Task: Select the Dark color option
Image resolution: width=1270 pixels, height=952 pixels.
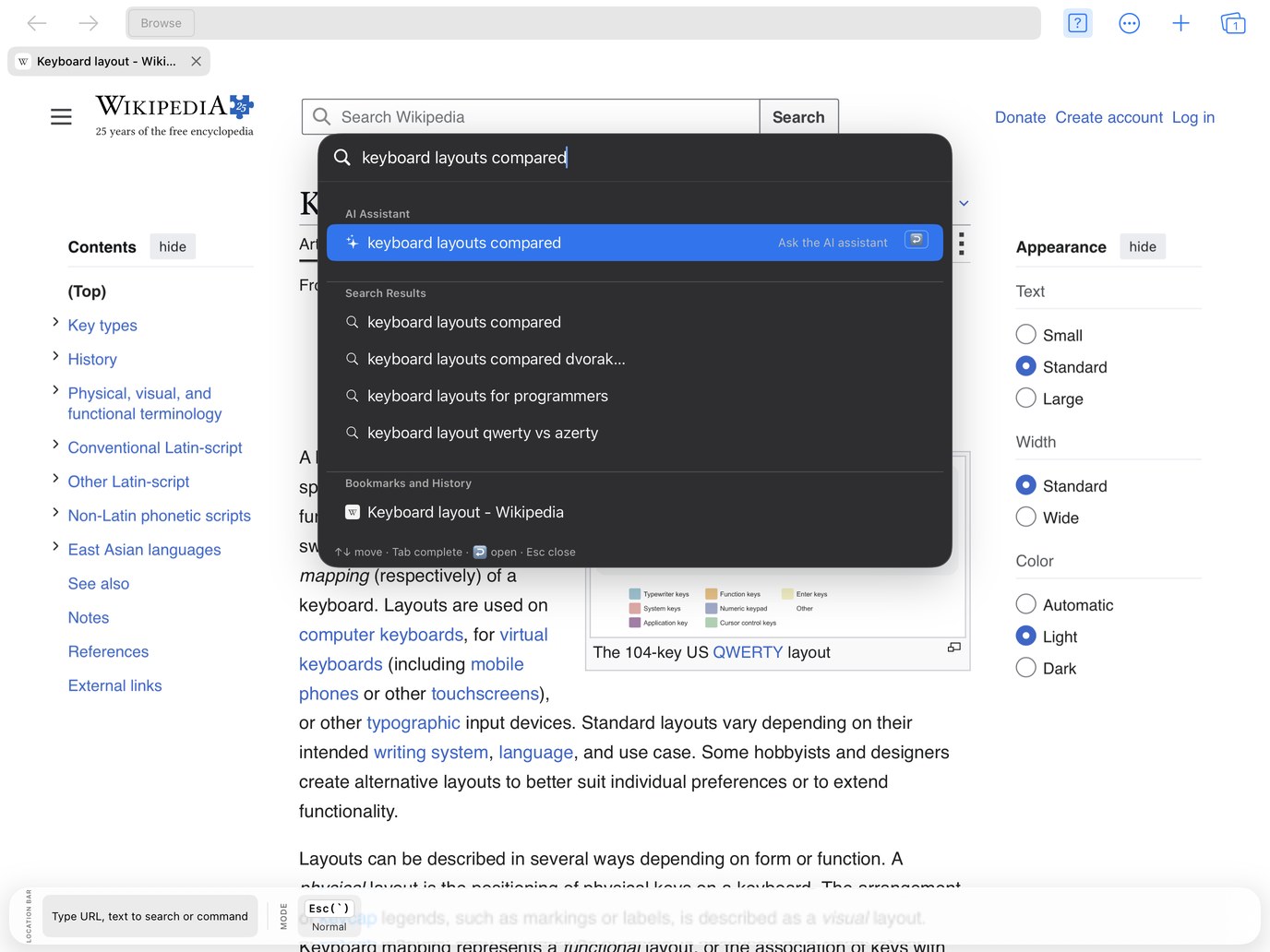Action: point(1025,668)
